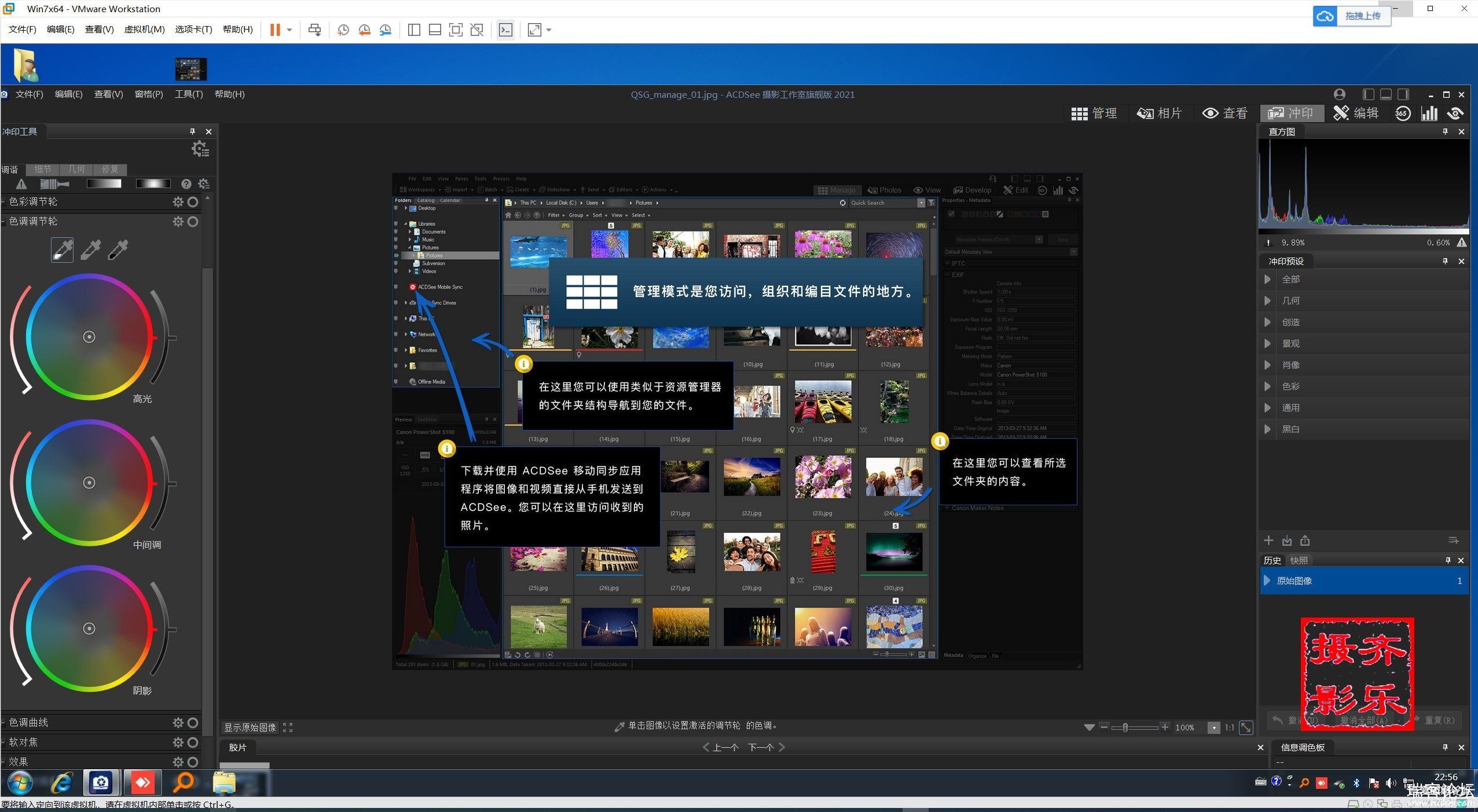Open the 100% zoom dropdown
The image size is (1478, 812).
pos(1213,728)
